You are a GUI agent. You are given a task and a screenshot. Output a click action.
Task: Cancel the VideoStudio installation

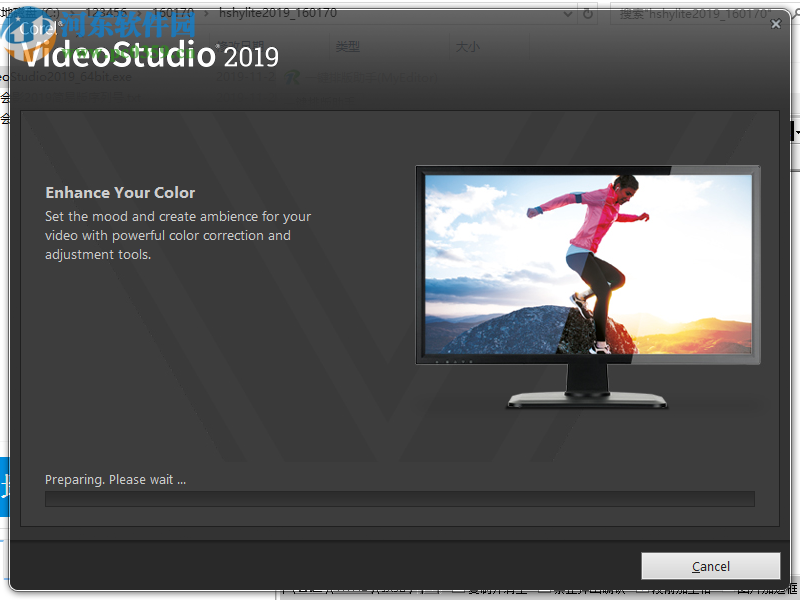point(711,565)
